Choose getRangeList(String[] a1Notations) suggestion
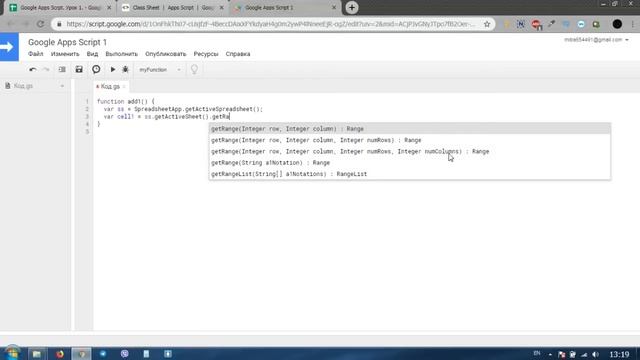The height and width of the screenshot is (360, 640). pos(410,174)
